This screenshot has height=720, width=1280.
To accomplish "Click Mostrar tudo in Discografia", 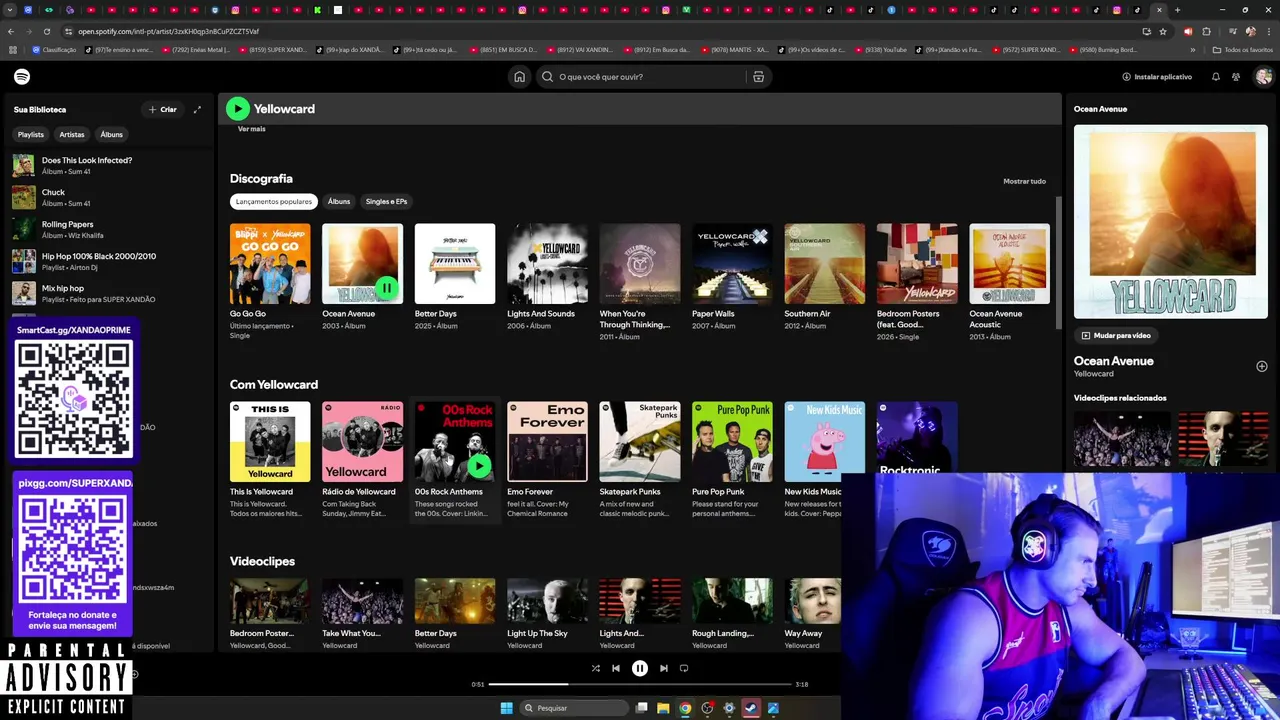I will click(x=1024, y=181).
